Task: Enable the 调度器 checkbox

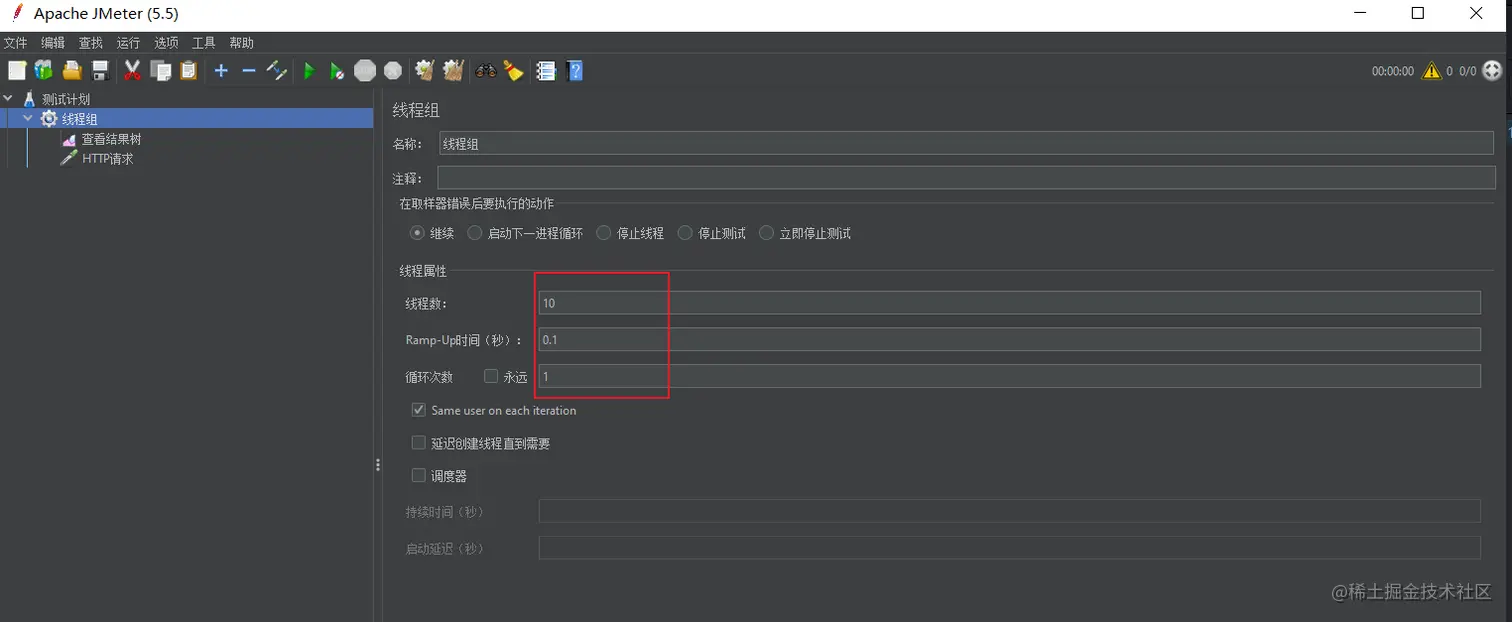Action: 418,475
